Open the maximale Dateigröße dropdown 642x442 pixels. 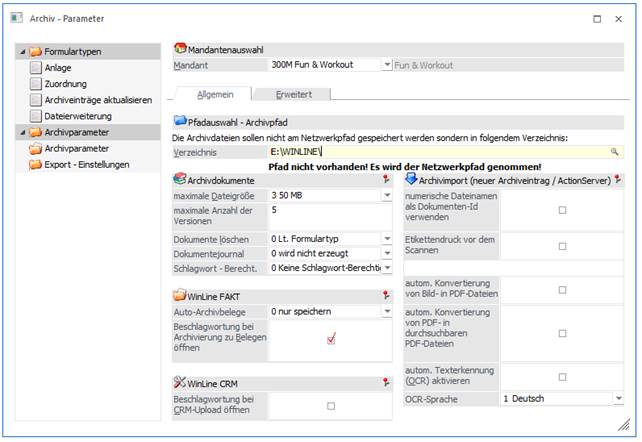[387, 196]
